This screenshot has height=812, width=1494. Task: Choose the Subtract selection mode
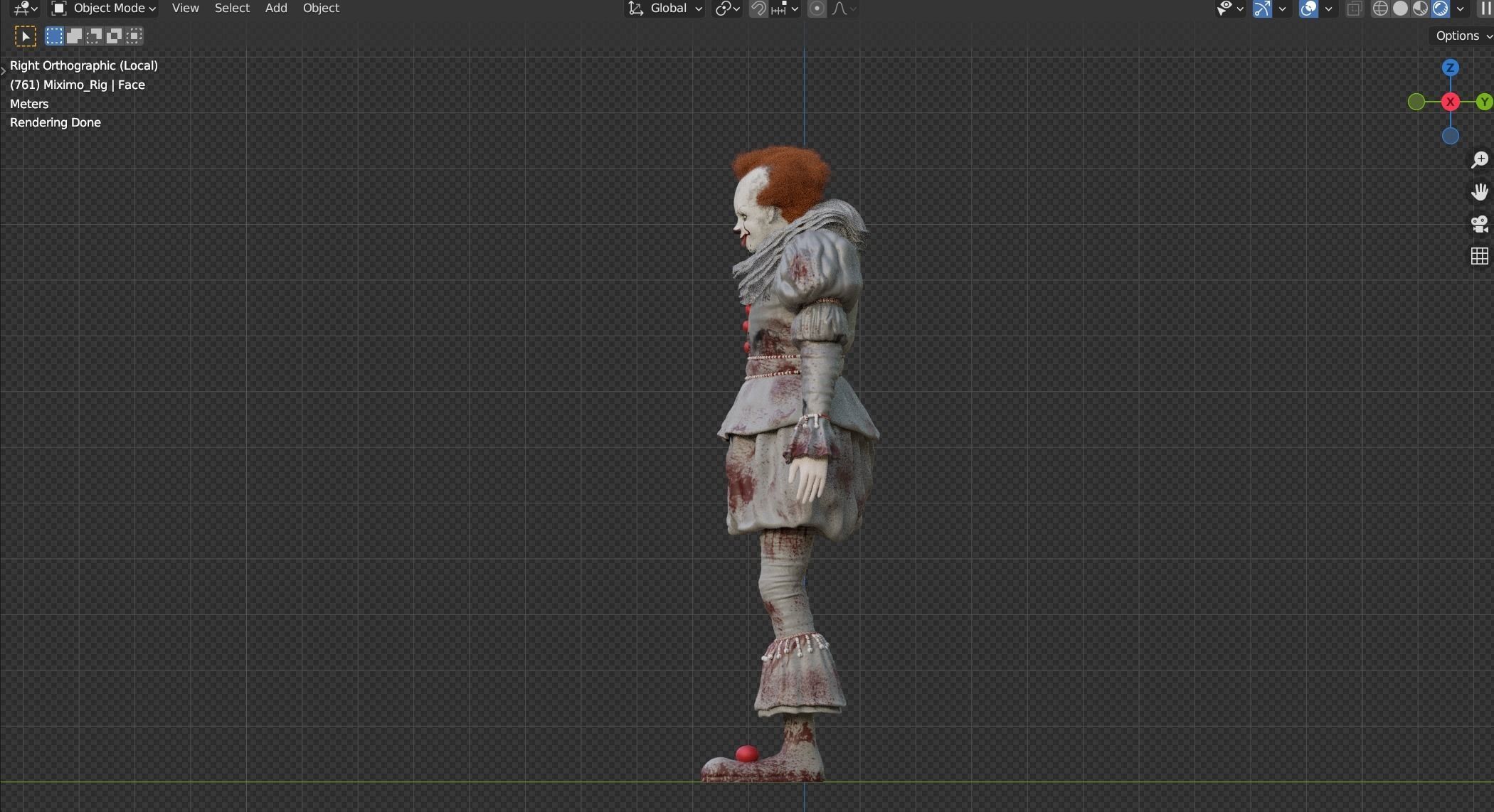pos(94,36)
